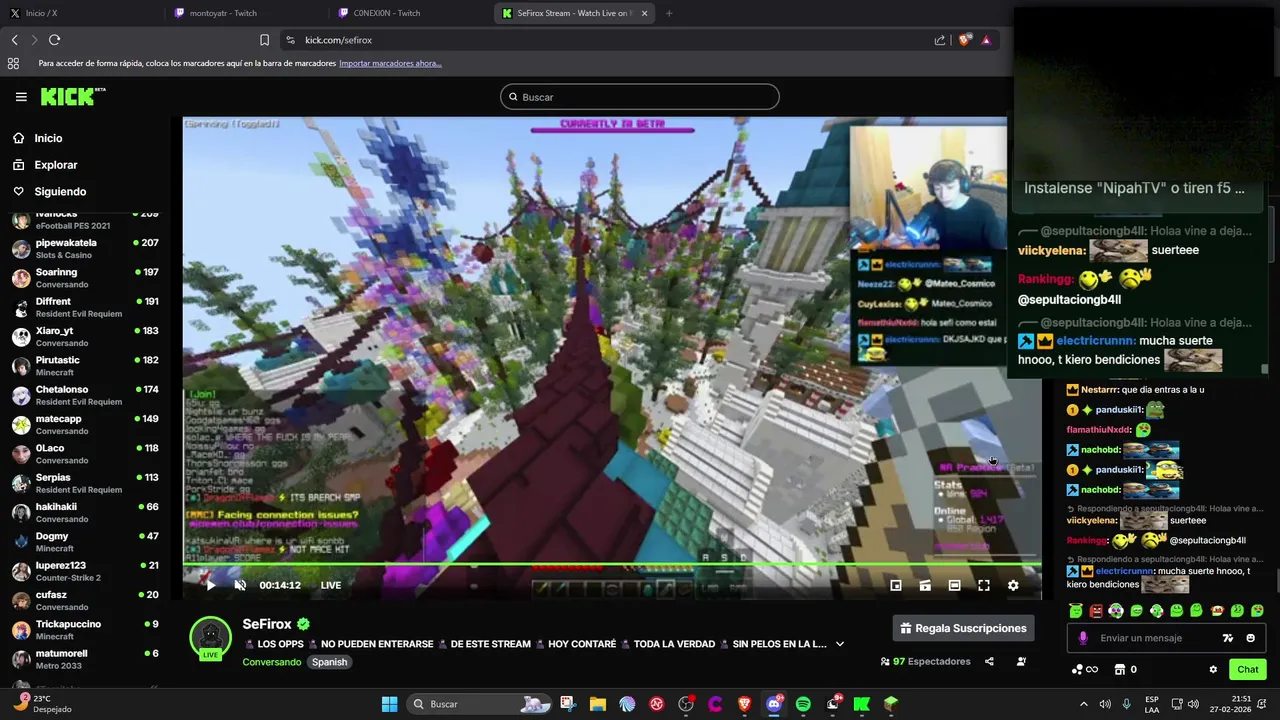Click the video progress bar
The image size is (1280, 720).
click(x=612, y=565)
